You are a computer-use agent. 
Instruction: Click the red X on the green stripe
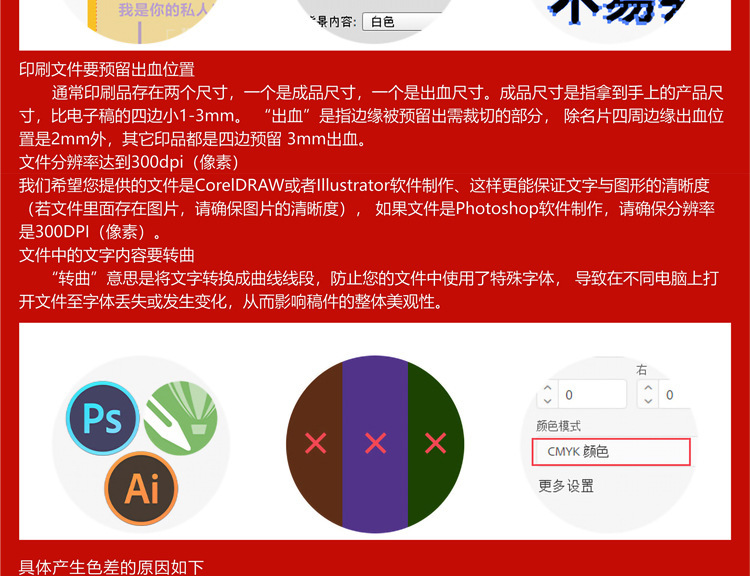(x=436, y=443)
